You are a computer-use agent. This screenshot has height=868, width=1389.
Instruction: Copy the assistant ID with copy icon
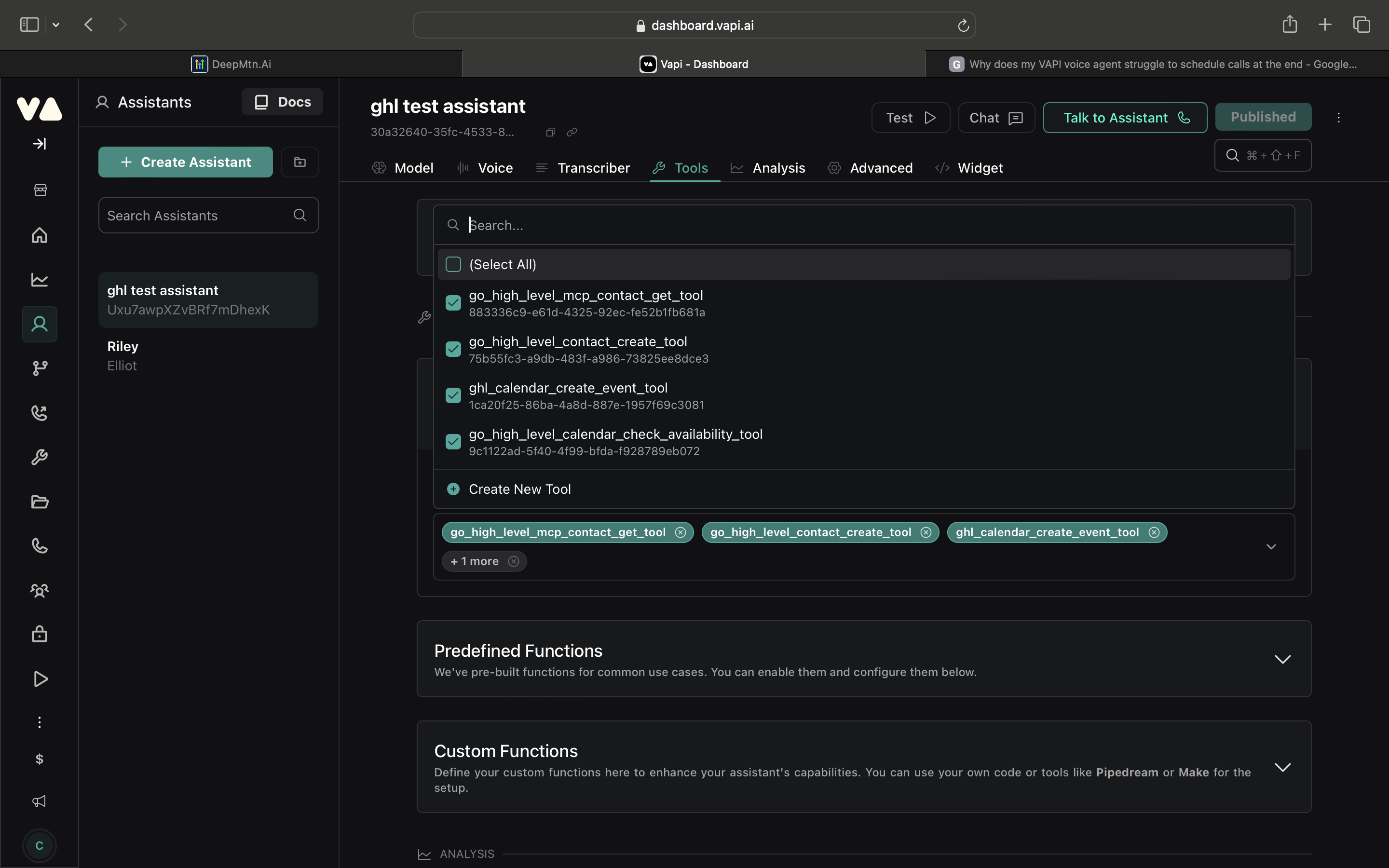(550, 132)
